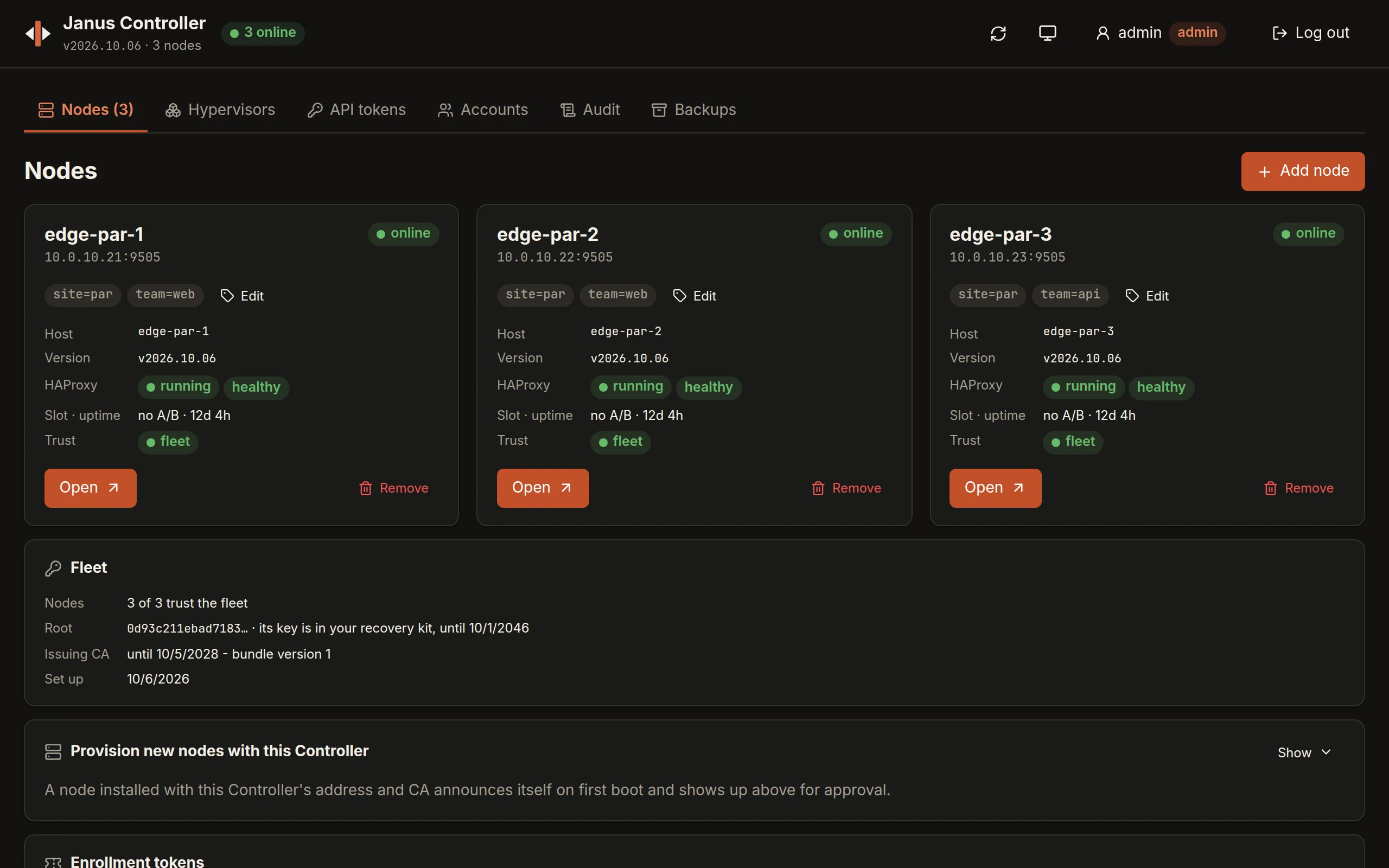Screen dimensions: 1389x868
Task: Open the API tokens tab
Action: (356, 110)
